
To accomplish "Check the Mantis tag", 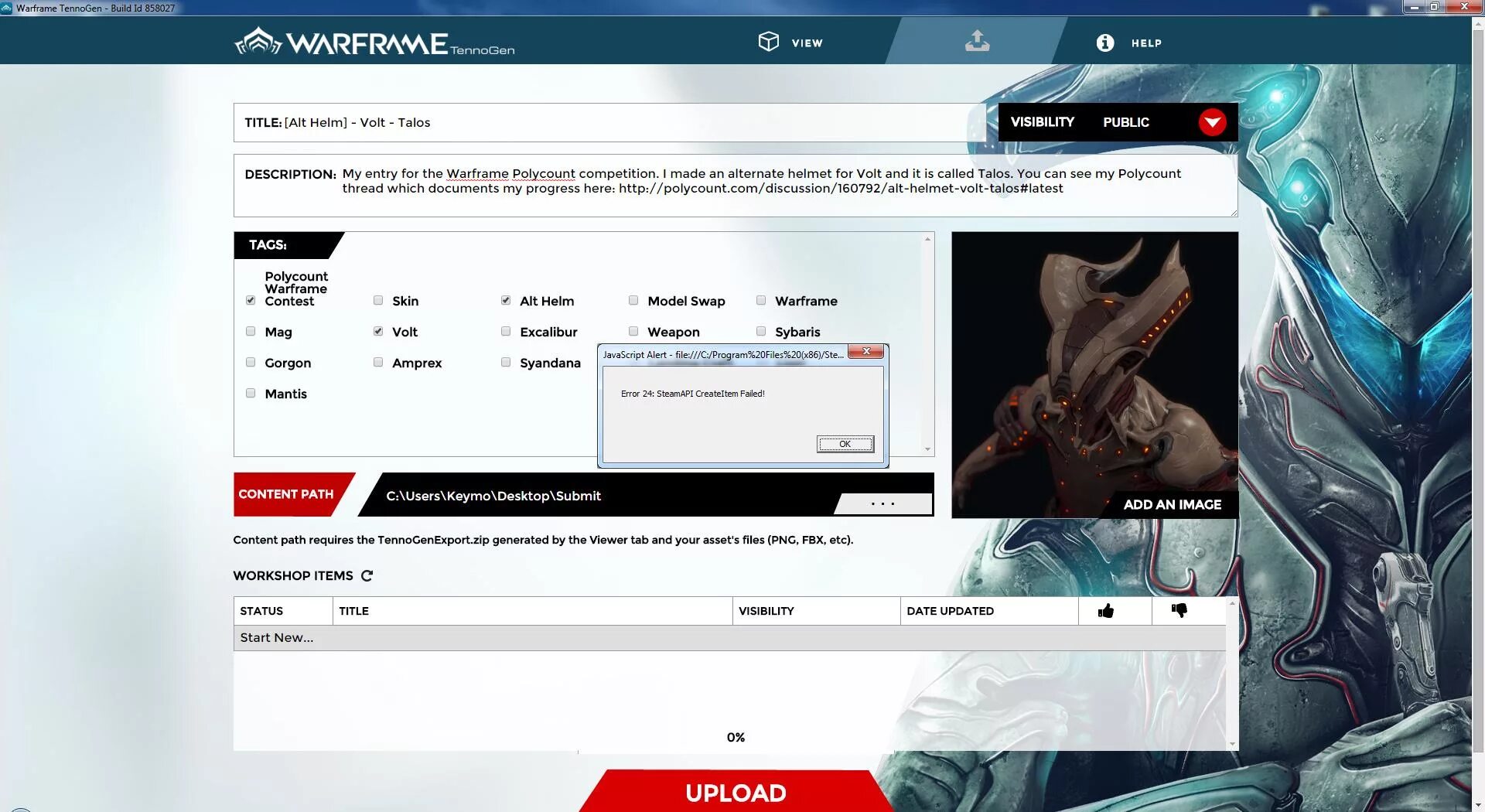I will point(251,393).
